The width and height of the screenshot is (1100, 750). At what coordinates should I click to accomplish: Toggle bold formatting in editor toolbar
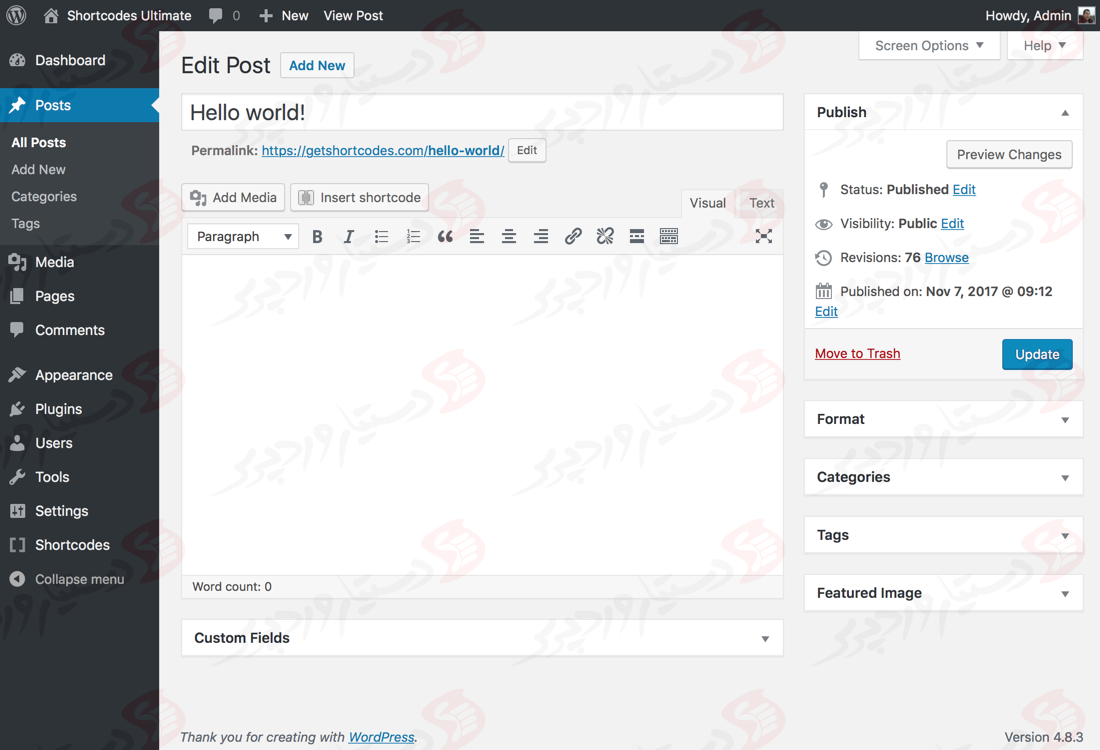tap(317, 237)
